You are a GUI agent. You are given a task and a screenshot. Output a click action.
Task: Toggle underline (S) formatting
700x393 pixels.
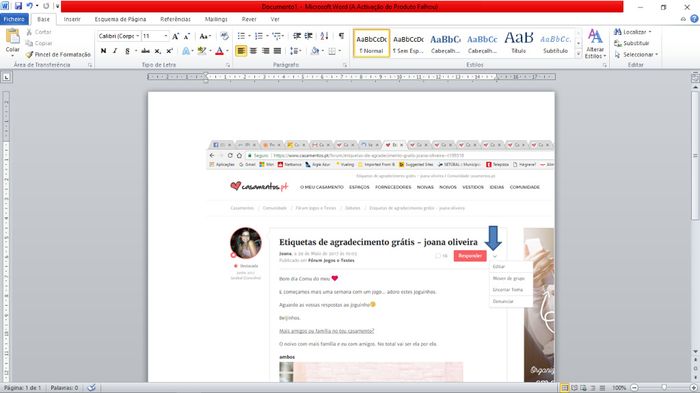tap(127, 51)
